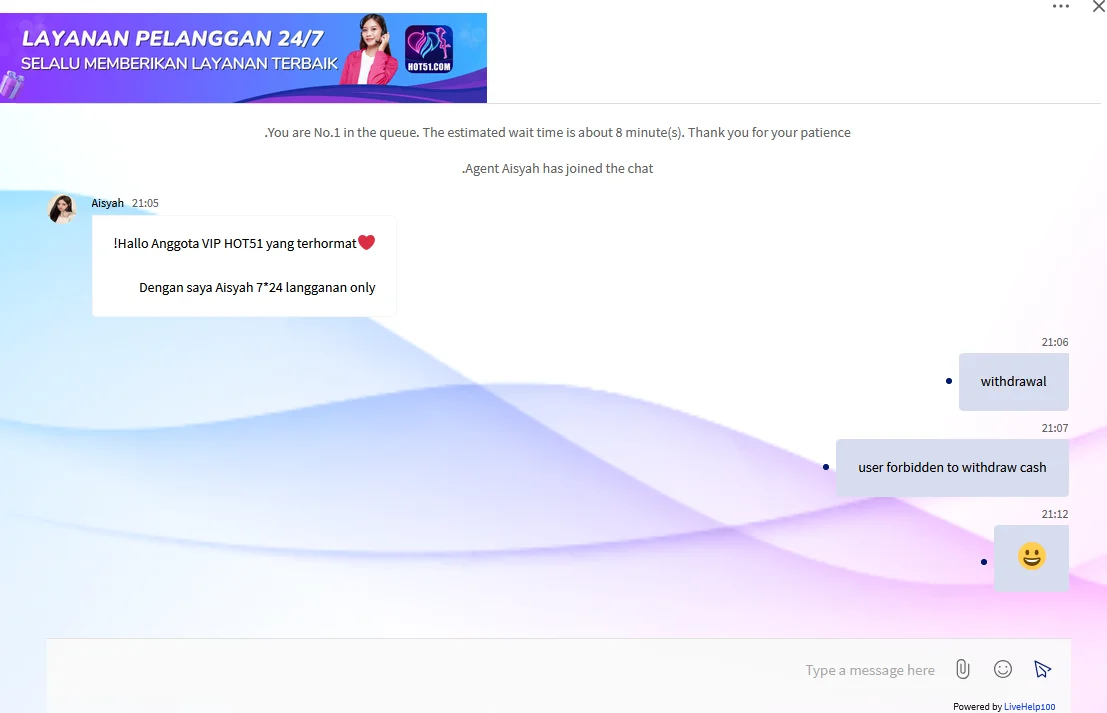Click the red heart emoji in greeting
The height and width of the screenshot is (713, 1107).
(x=366, y=242)
